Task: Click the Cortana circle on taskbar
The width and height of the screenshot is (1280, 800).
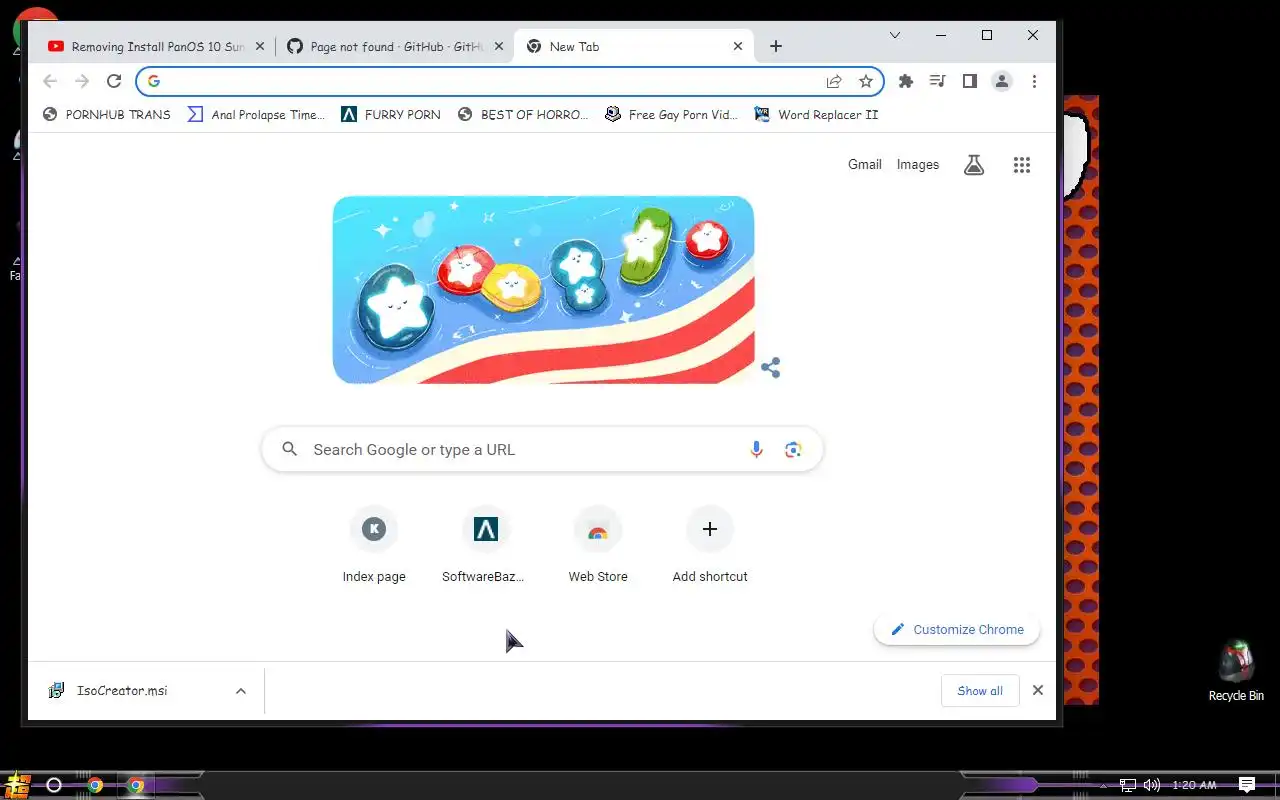Action: tap(54, 785)
